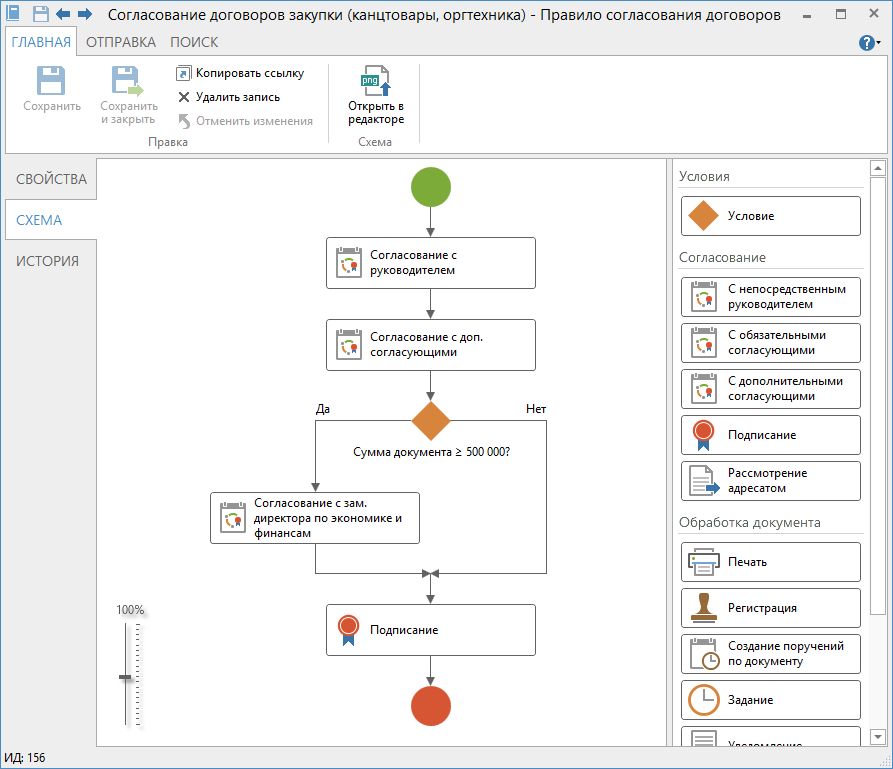The height and width of the screenshot is (769, 893).
Task: Expand the help dropdown arrow
Action: 880,43
